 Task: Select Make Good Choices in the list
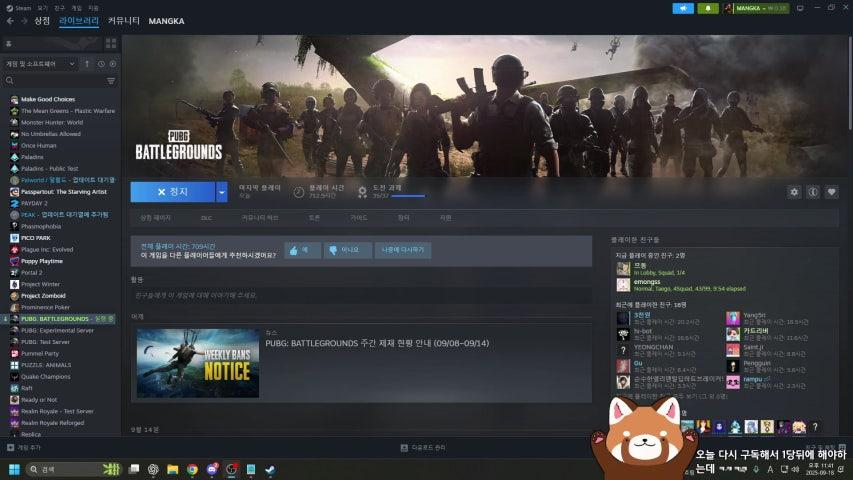click(x=48, y=99)
